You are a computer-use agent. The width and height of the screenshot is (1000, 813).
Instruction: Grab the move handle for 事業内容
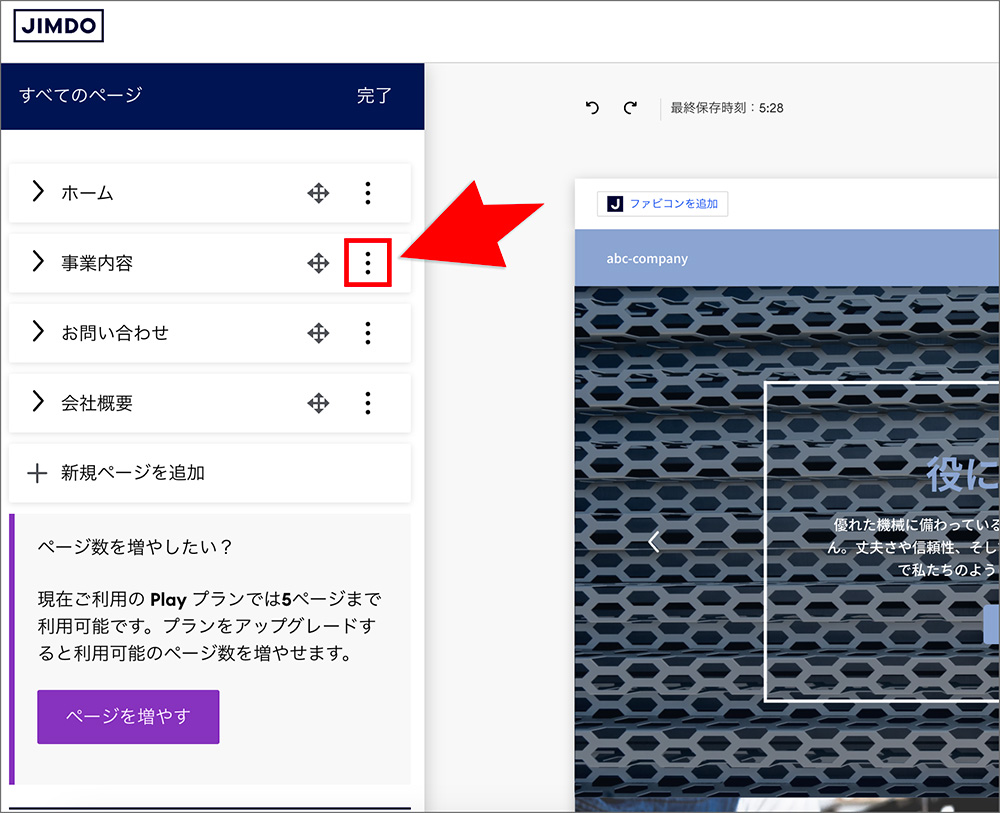(x=318, y=263)
